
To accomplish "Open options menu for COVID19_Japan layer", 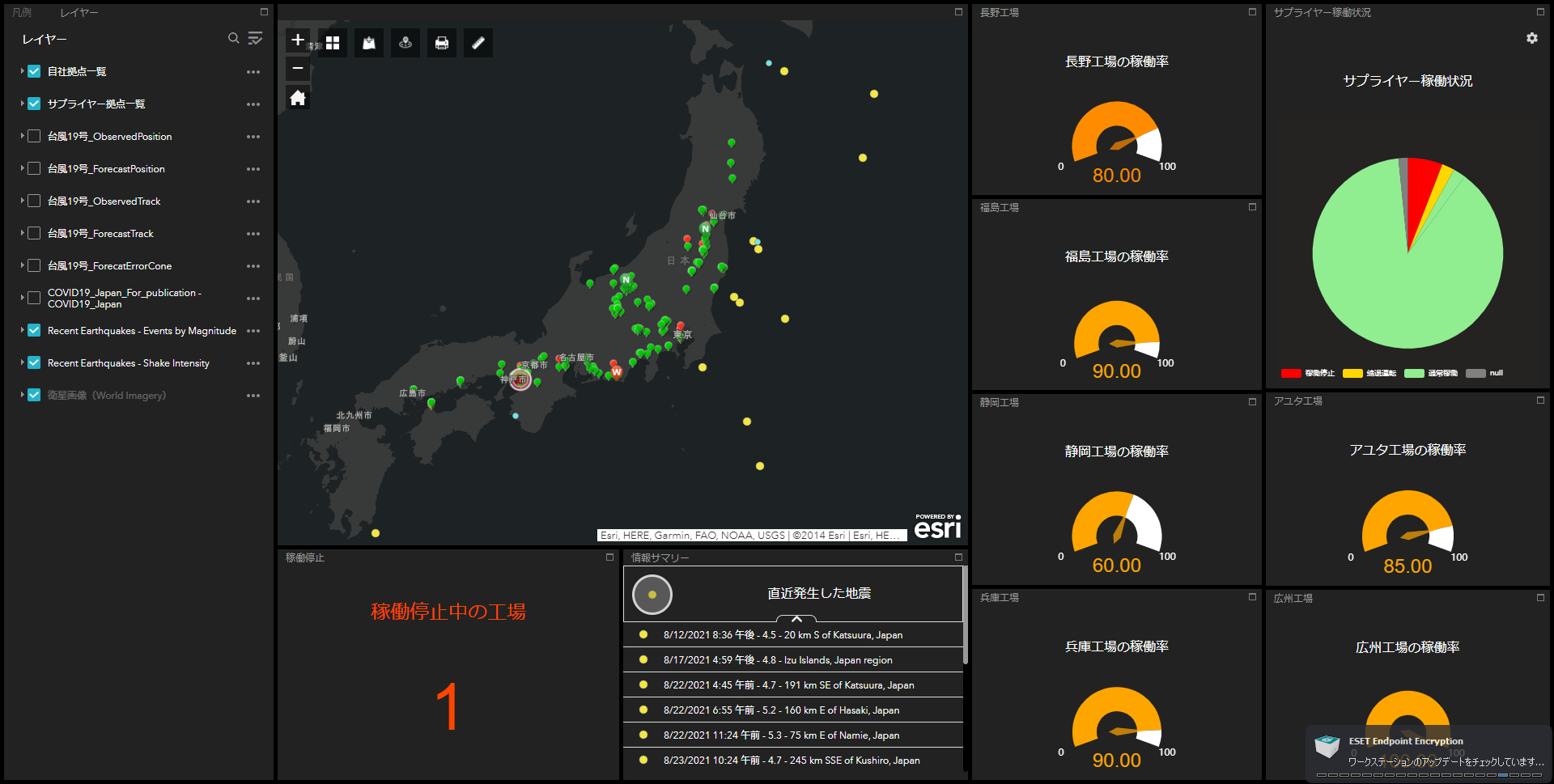I will point(253,298).
